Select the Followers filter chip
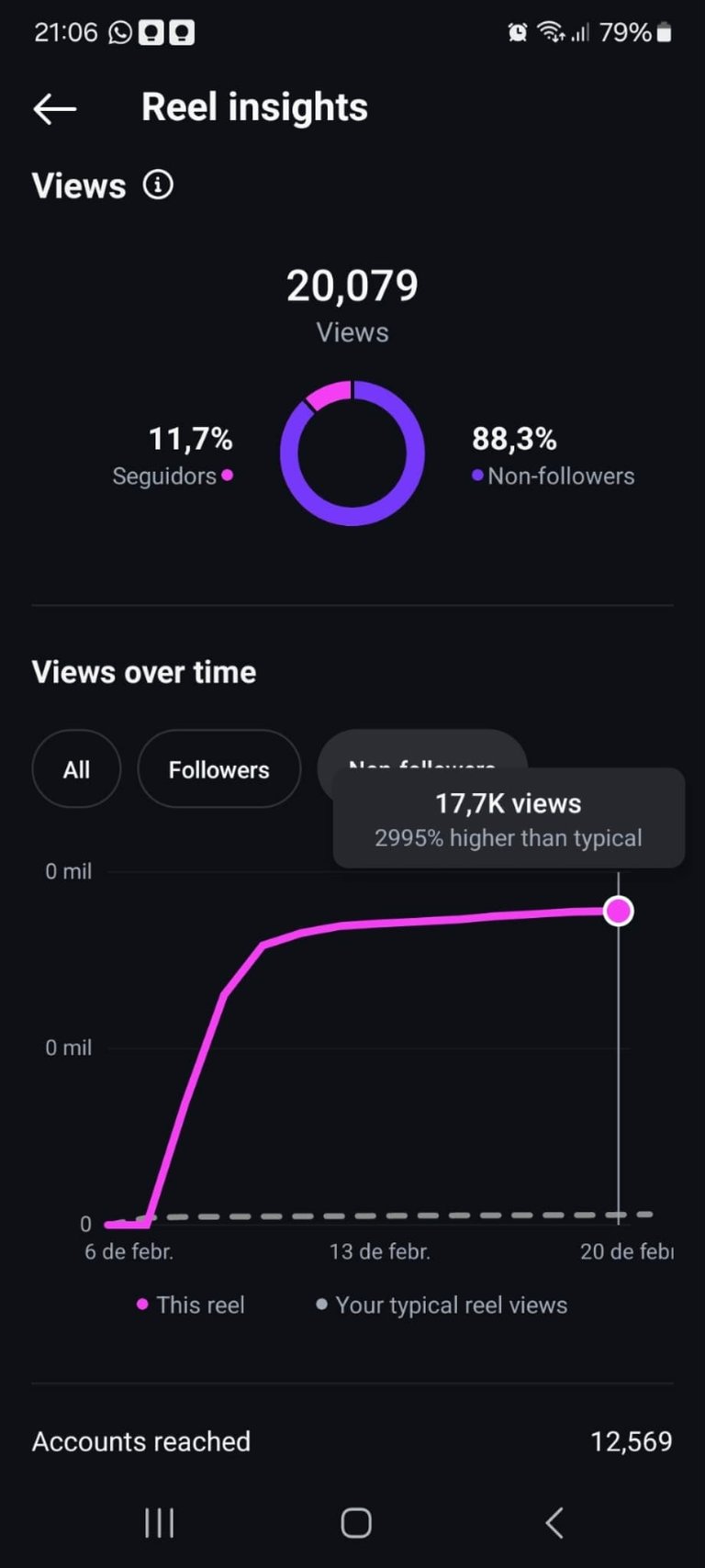This screenshot has height=1568, width=705. pos(219,769)
